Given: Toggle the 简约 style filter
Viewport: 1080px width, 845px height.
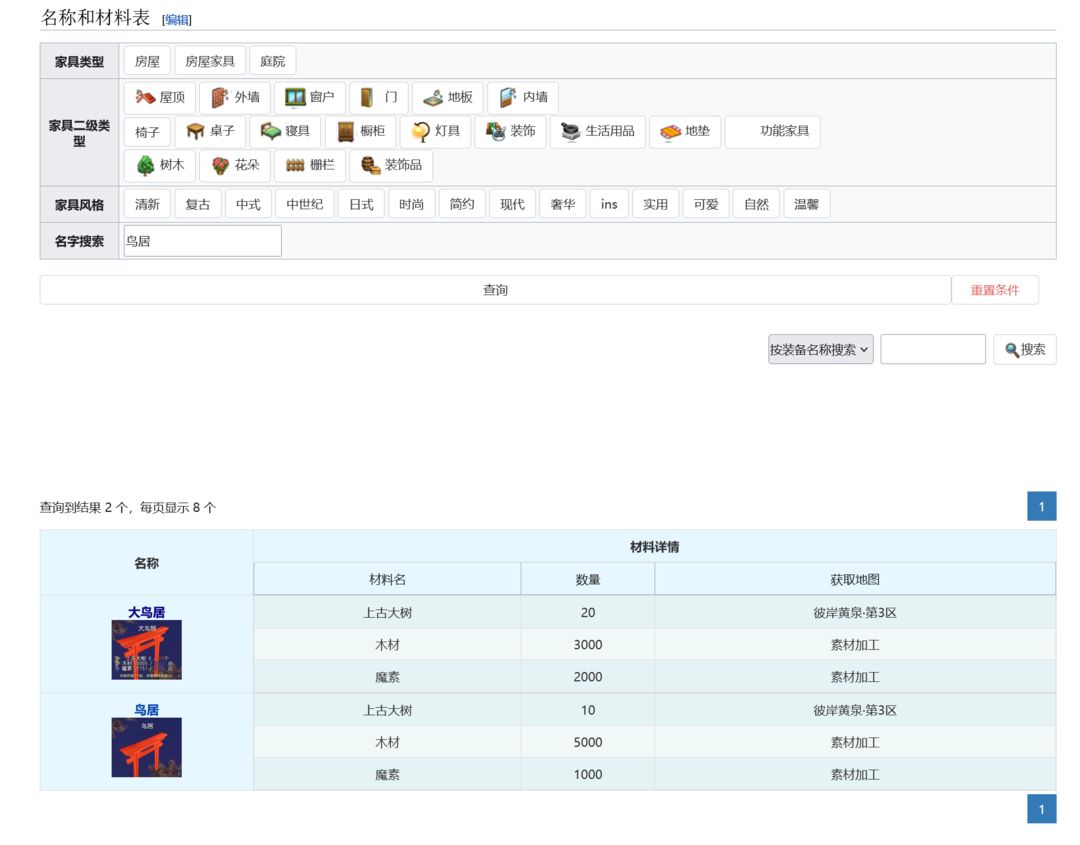Looking at the screenshot, I should [461, 204].
